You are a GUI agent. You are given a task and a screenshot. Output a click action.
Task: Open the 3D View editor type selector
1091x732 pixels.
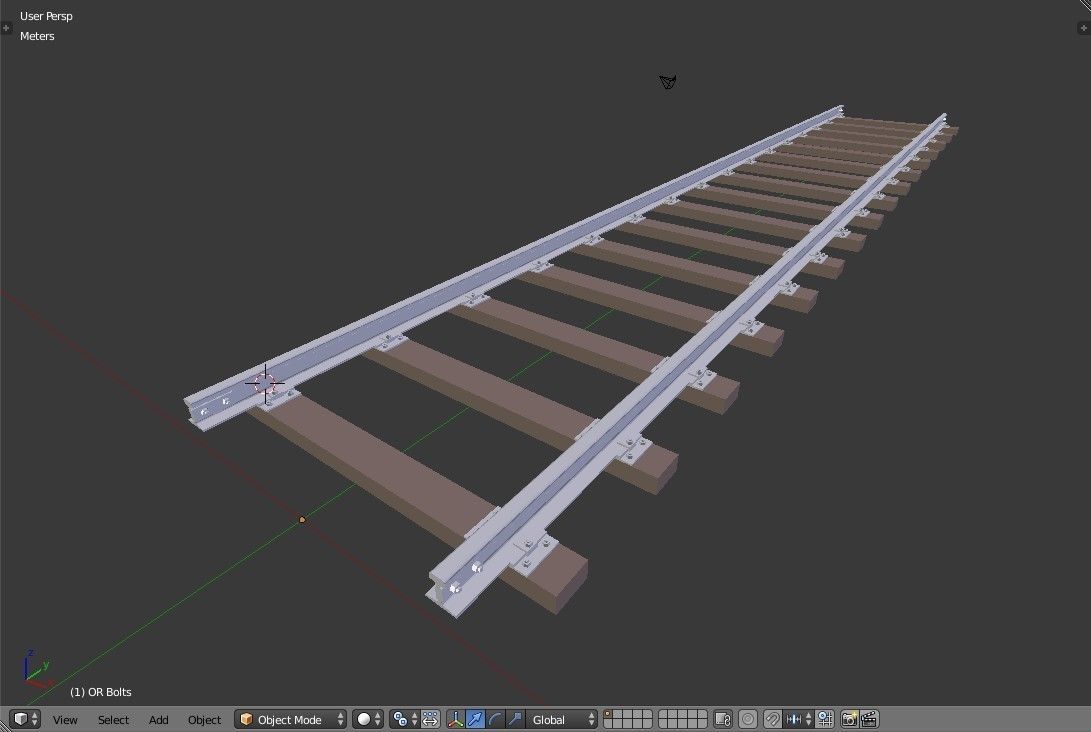click(x=24, y=719)
